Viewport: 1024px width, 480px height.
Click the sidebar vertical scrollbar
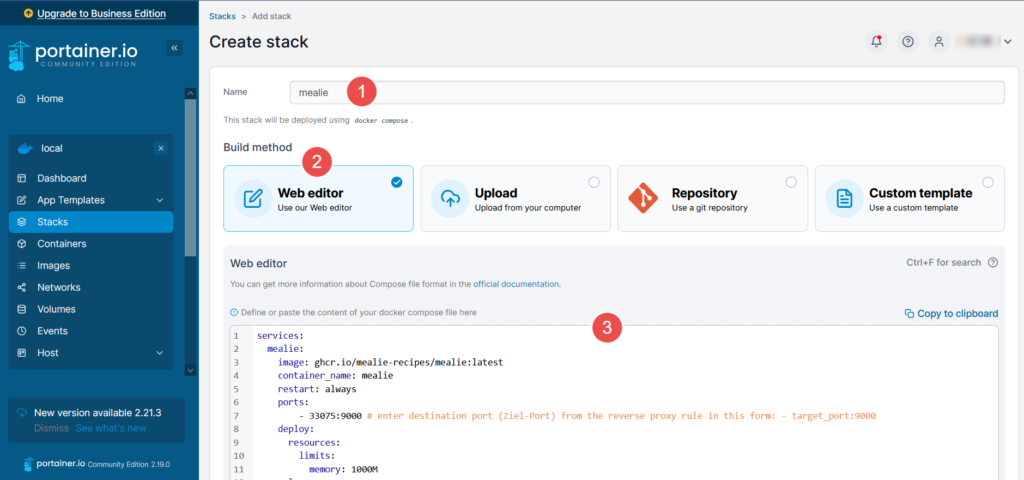[x=190, y=176]
